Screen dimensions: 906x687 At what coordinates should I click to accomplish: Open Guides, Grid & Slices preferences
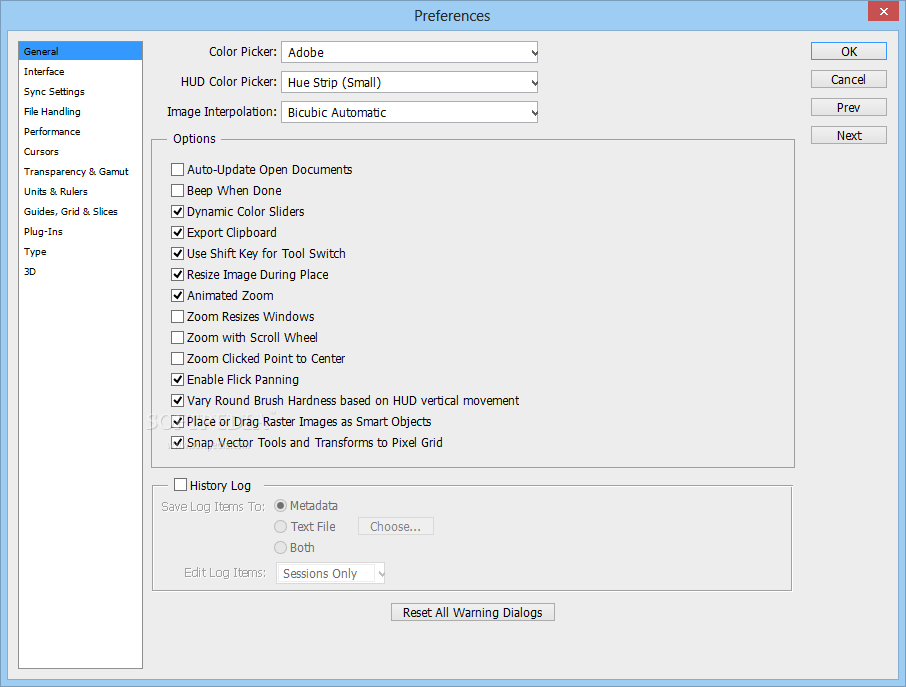[80, 211]
